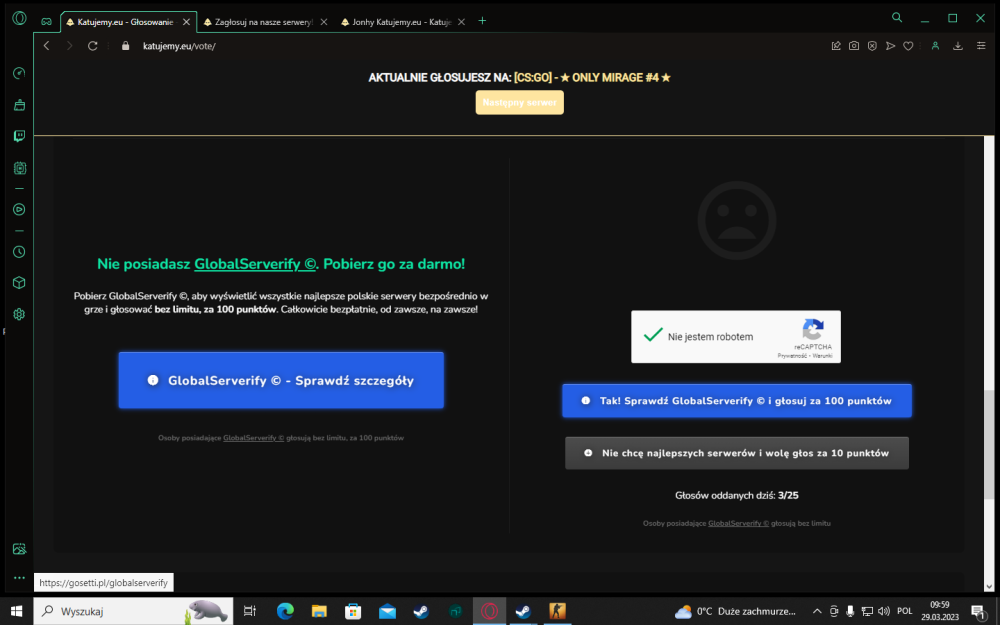Open the Player icon in sidebar

click(x=19, y=209)
